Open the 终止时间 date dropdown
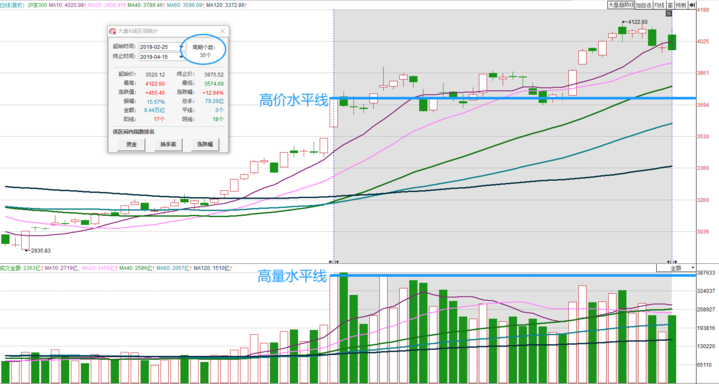This screenshot has width=719, height=384. pos(181,56)
